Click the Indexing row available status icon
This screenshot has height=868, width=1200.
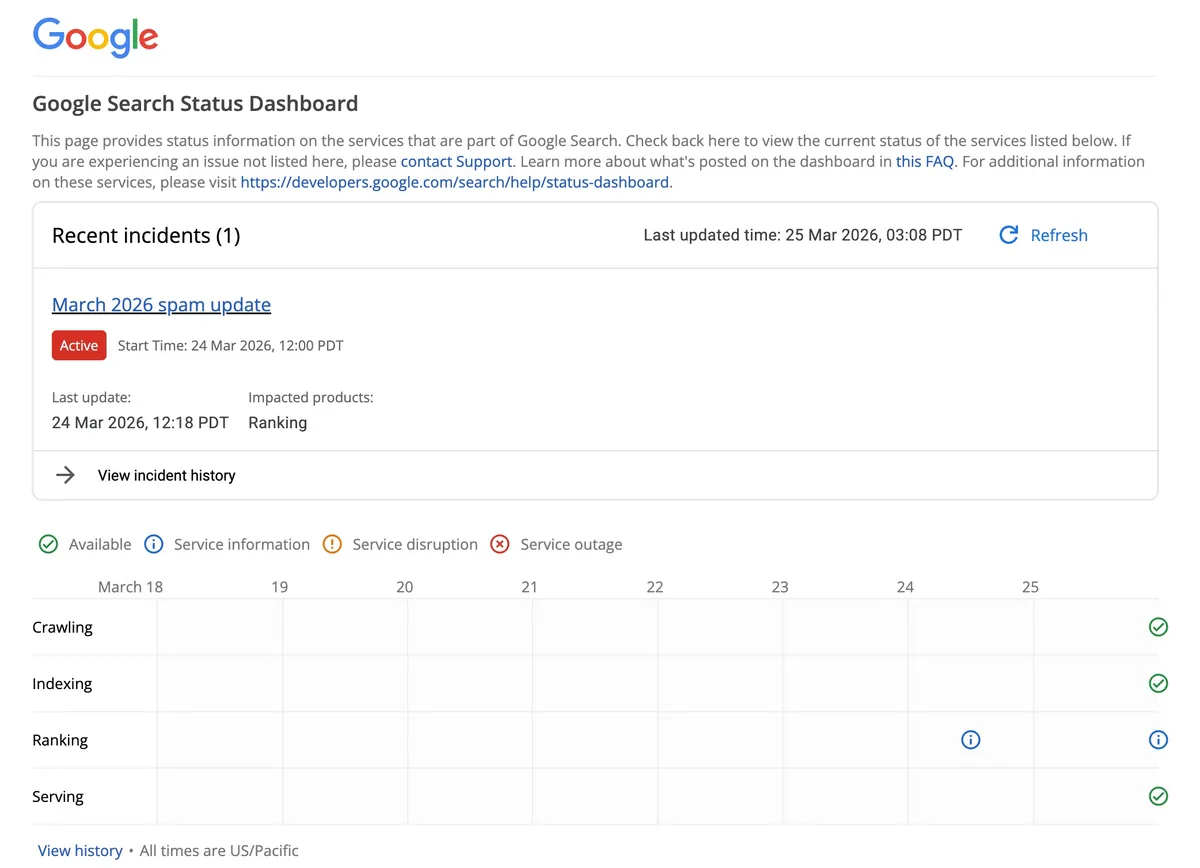[x=1158, y=683]
